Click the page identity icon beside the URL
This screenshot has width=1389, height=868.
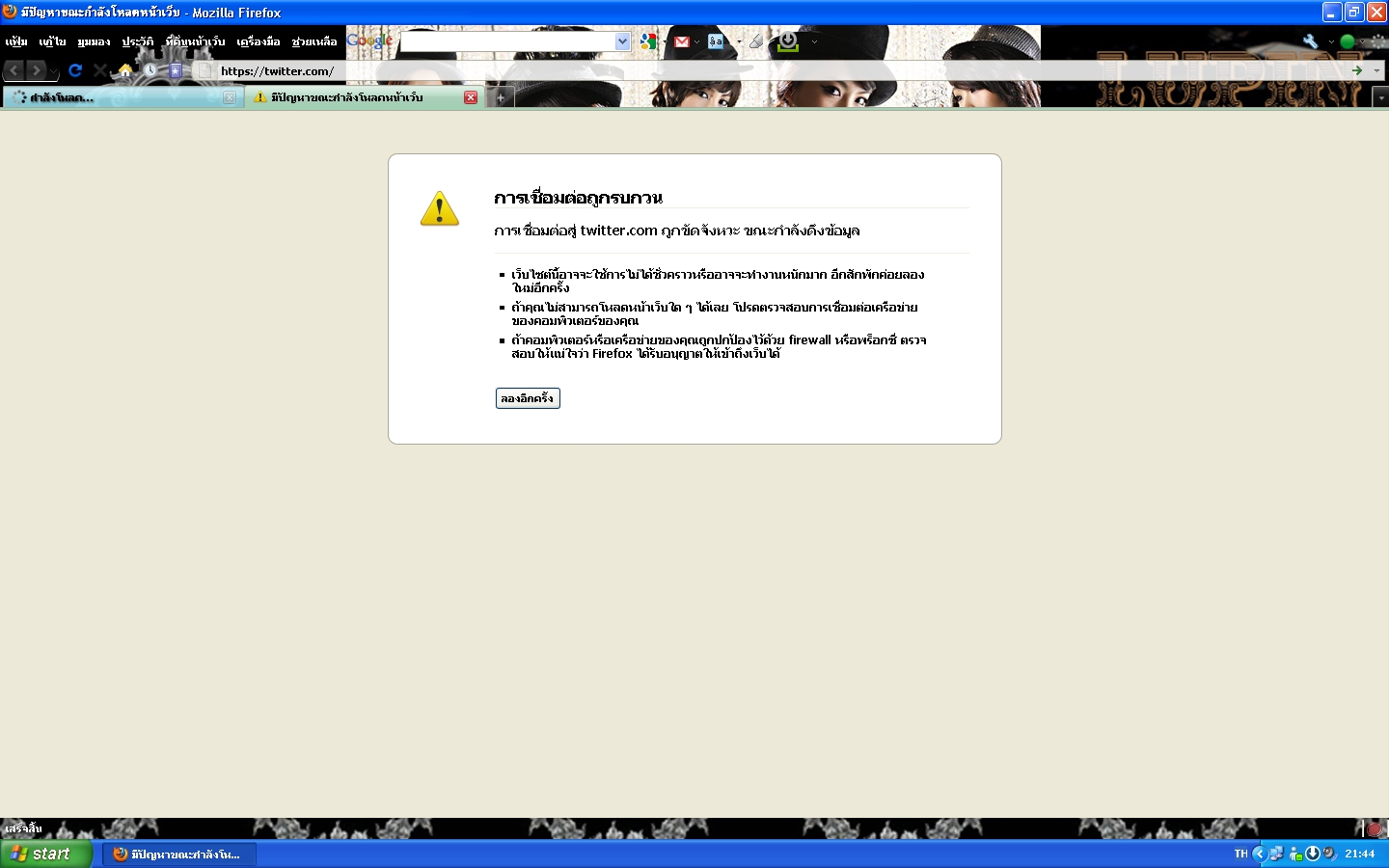coord(204,70)
